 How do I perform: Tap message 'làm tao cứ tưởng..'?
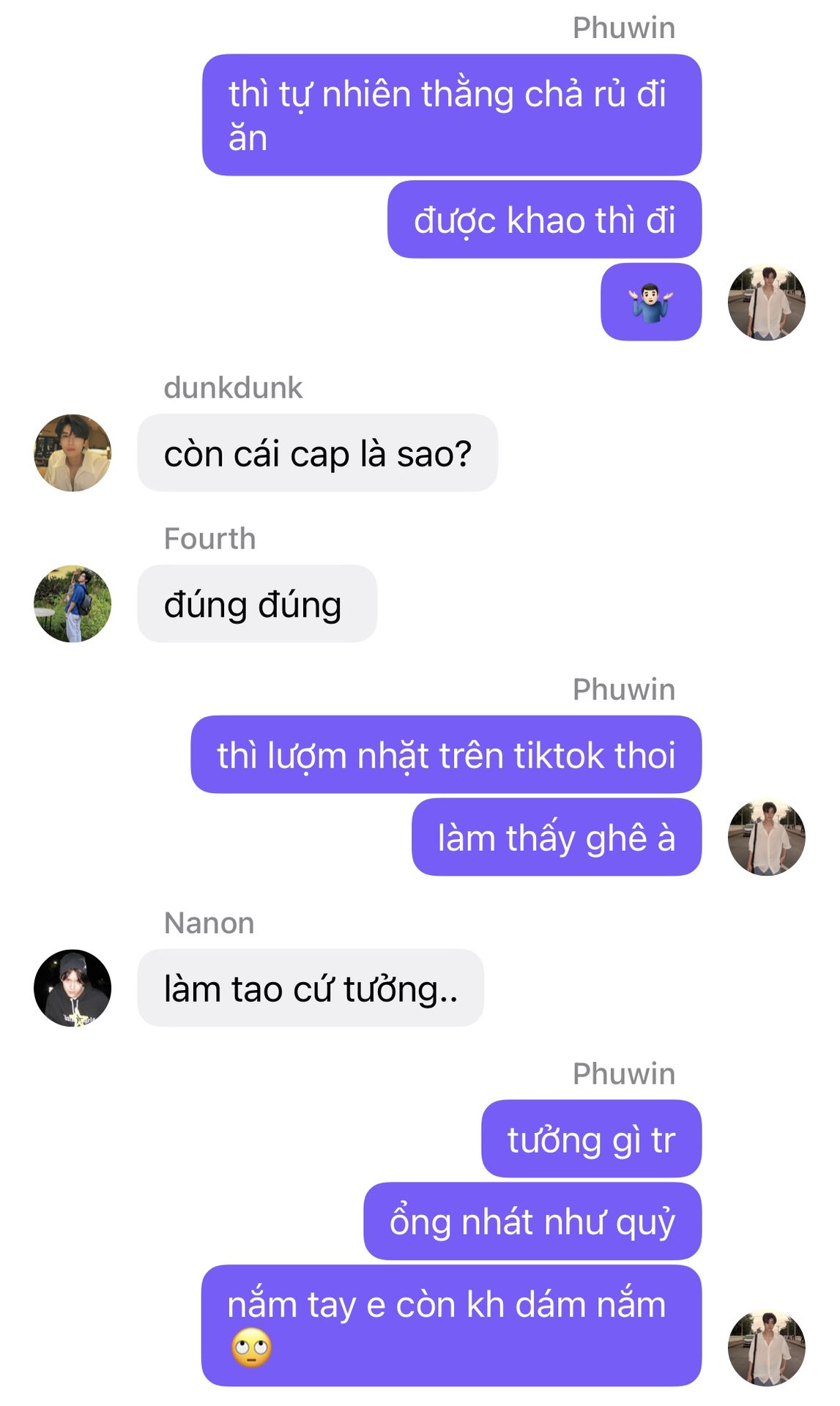(311, 988)
